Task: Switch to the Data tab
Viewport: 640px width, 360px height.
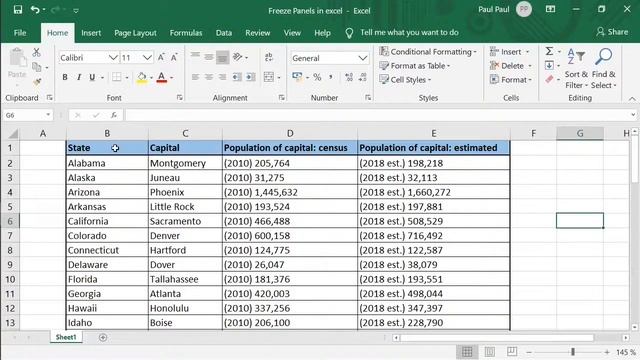Action: coord(224,33)
